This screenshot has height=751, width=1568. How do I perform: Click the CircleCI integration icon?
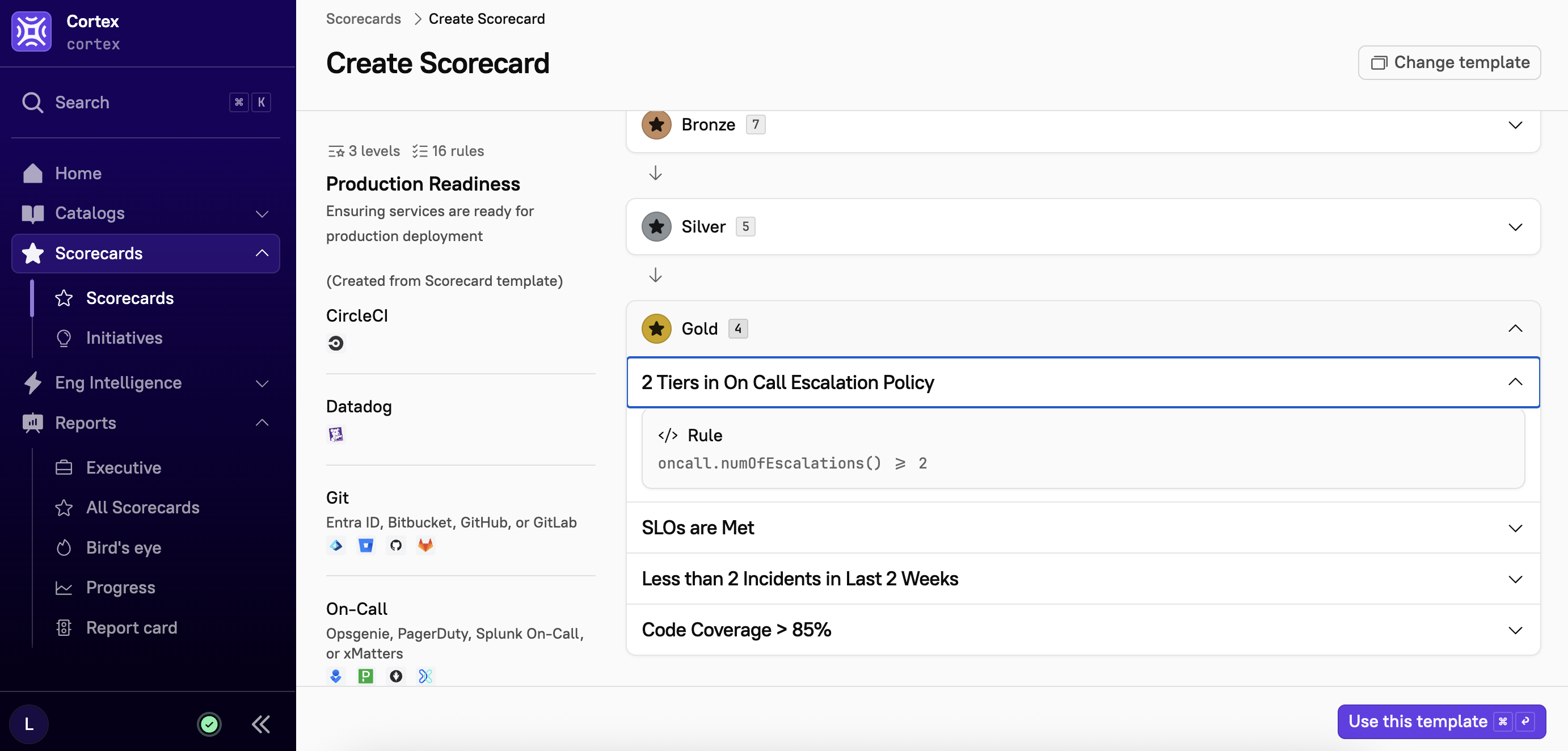click(335, 344)
